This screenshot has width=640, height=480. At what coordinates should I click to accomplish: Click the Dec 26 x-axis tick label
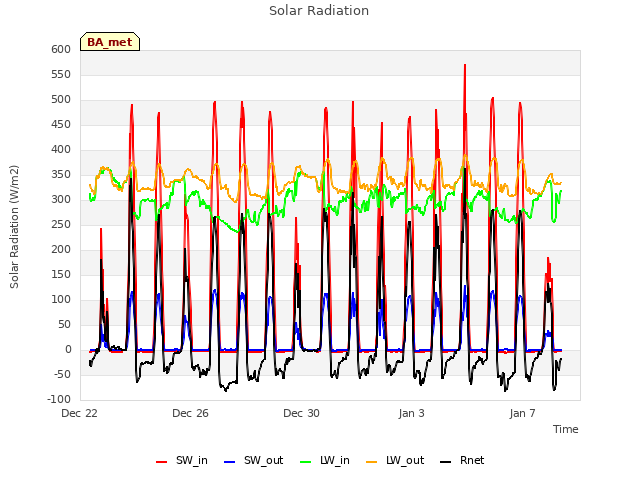coord(190,413)
